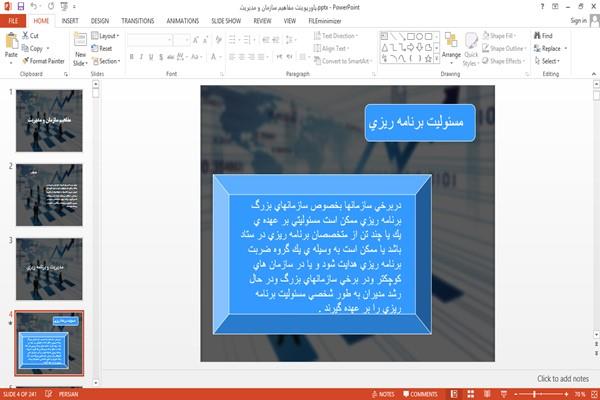Screen dimensions: 600x400
Task: Switch to the INSERT tab
Action: point(70,21)
